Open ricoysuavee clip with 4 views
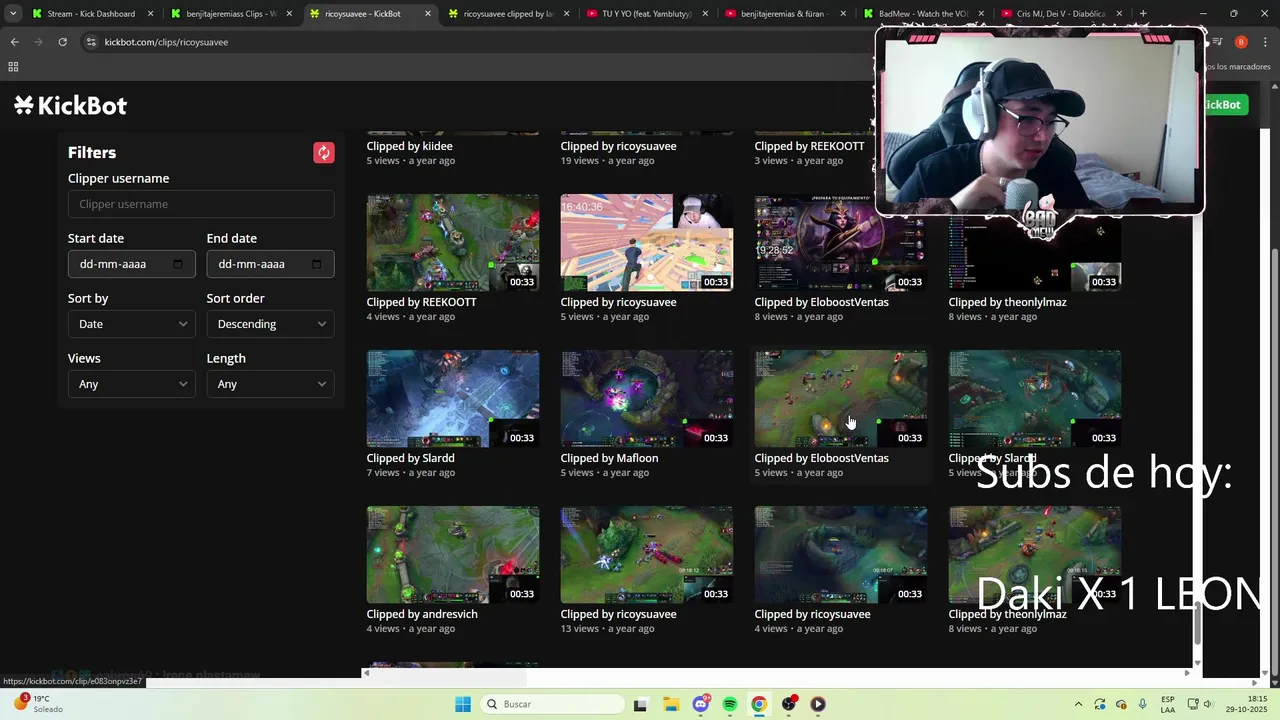The image size is (1280, 720). tap(841, 555)
